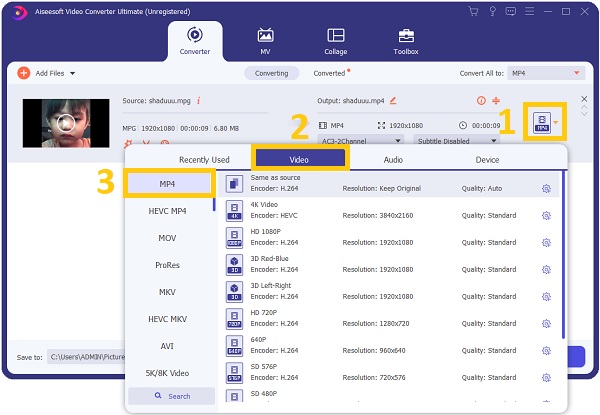This screenshot has height=415, width=600.
Task: Open the output format selector icon
Action: [542, 123]
